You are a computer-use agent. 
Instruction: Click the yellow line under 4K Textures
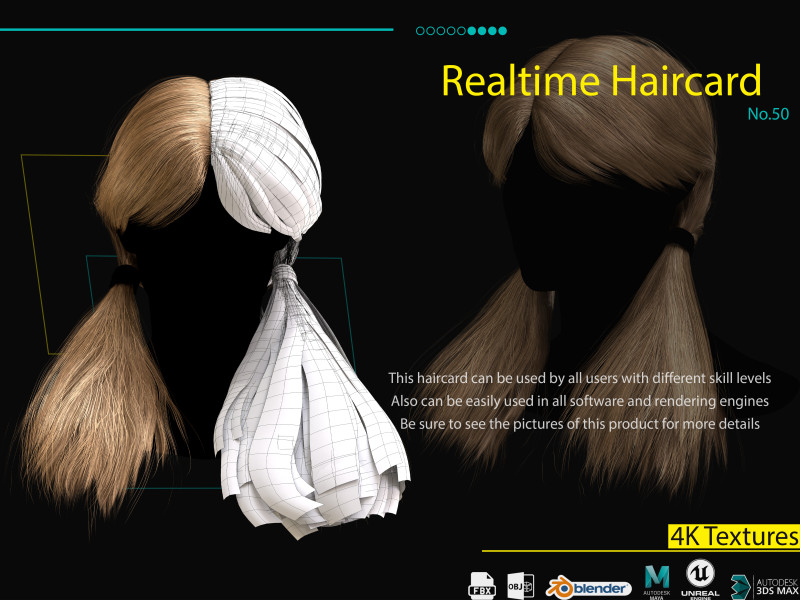(640, 551)
